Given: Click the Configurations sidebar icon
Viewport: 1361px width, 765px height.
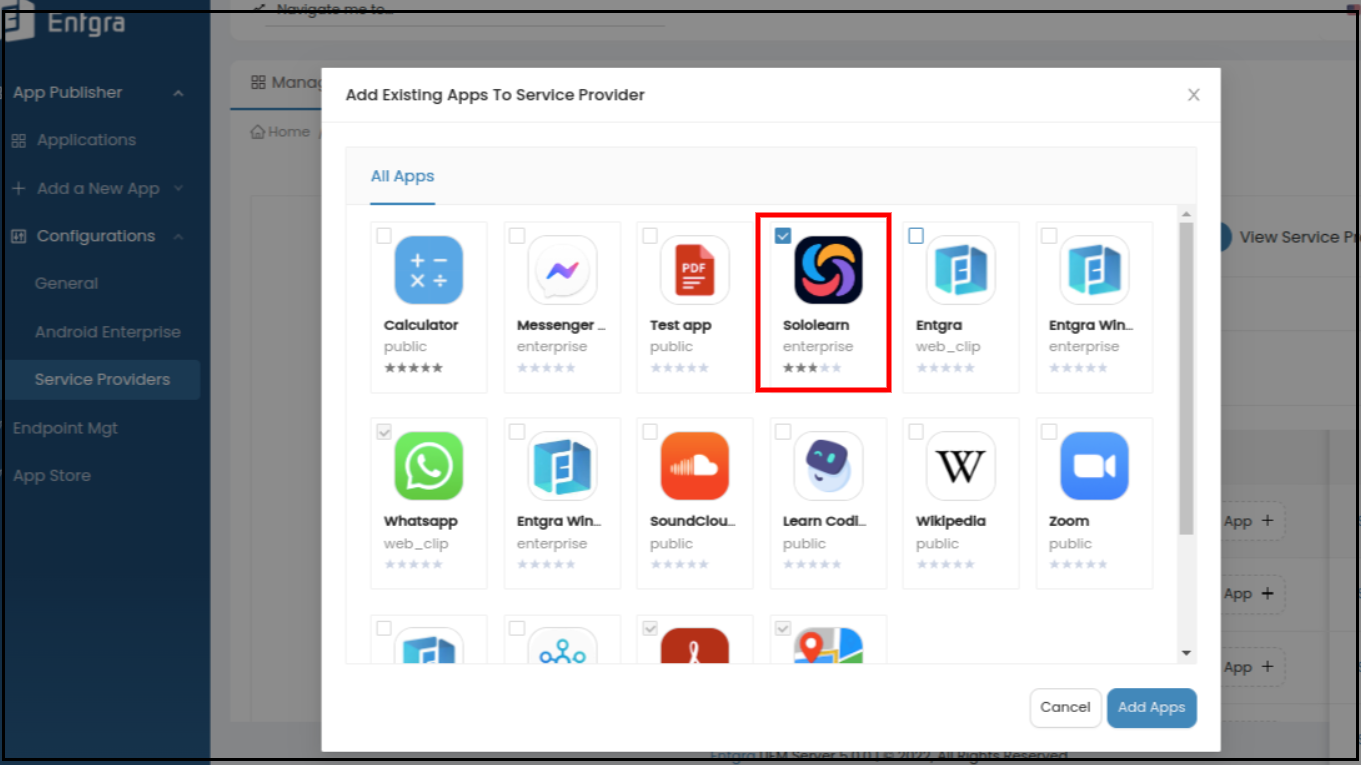Looking at the screenshot, I should pyautogui.click(x=18, y=236).
